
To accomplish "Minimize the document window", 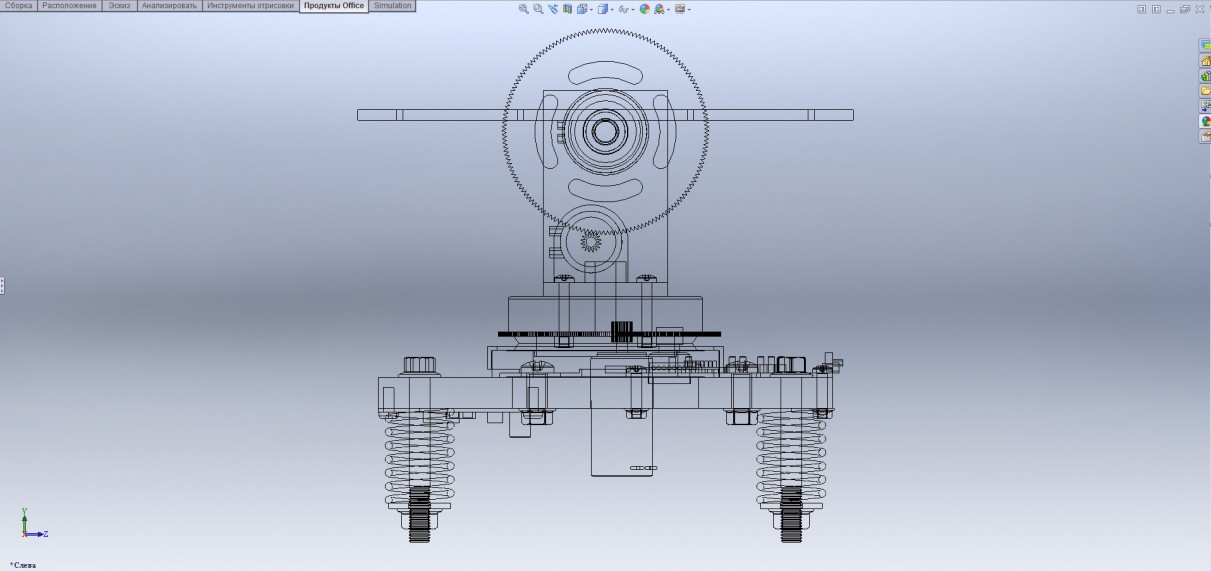I will (x=1170, y=10).
